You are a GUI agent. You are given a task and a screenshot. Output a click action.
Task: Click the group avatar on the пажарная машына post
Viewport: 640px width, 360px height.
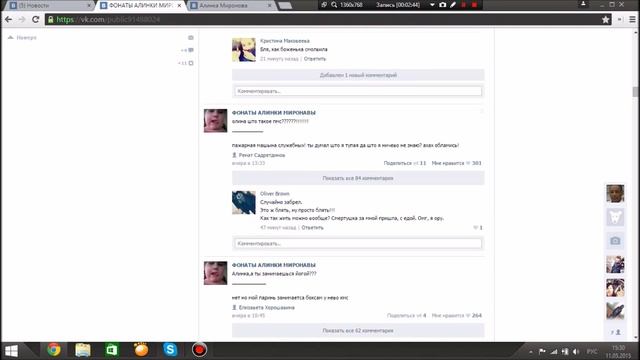[215, 121]
